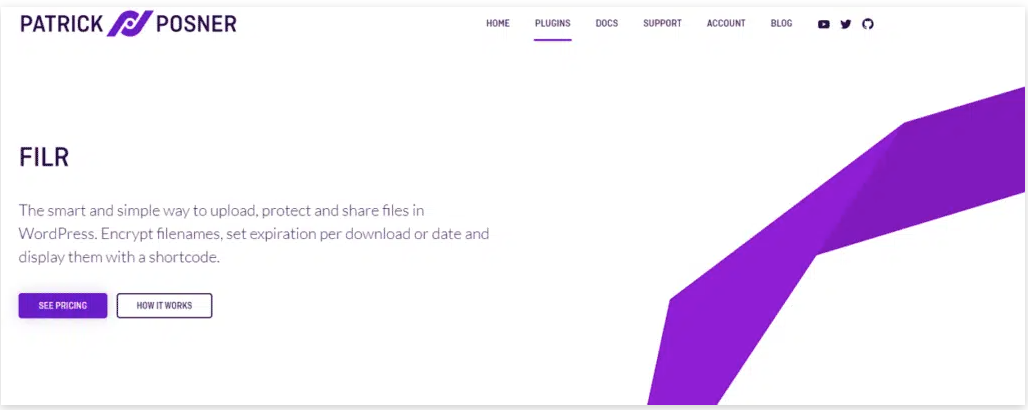Screen dimensions: 1028x410
Task: Open the Docs menu item
Action: click(606, 24)
